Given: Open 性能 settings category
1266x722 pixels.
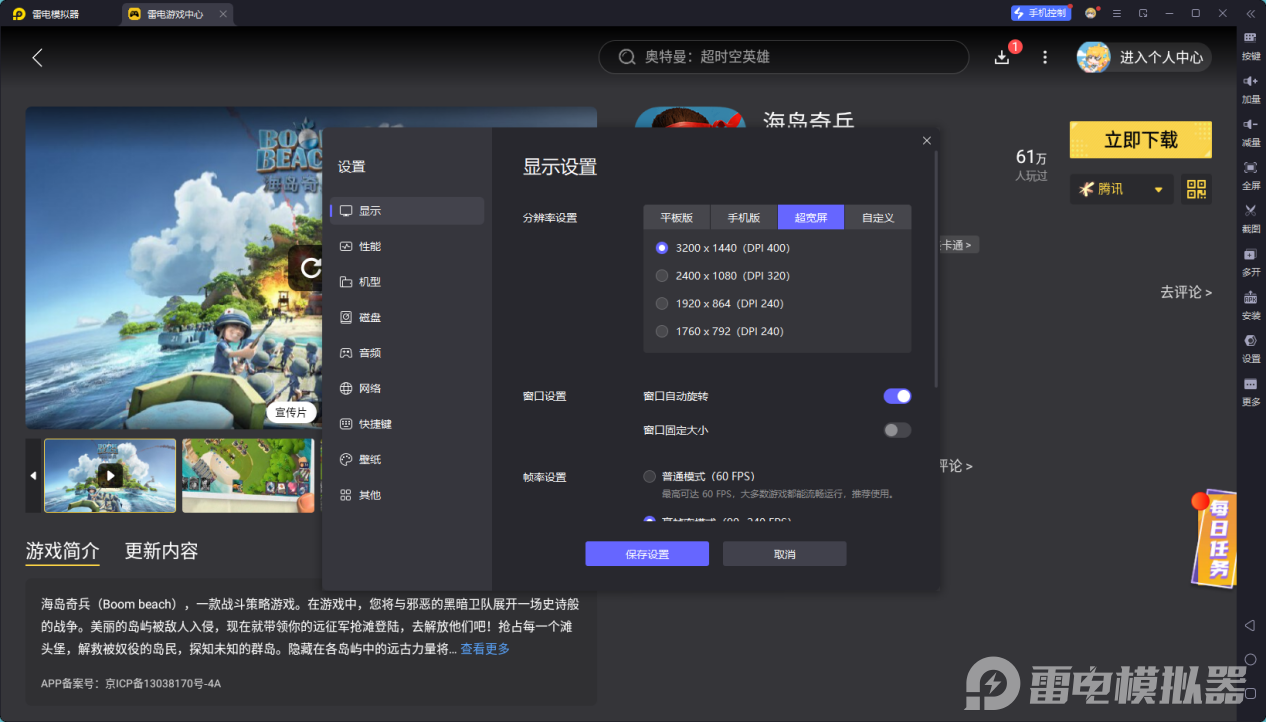Looking at the screenshot, I should point(370,246).
